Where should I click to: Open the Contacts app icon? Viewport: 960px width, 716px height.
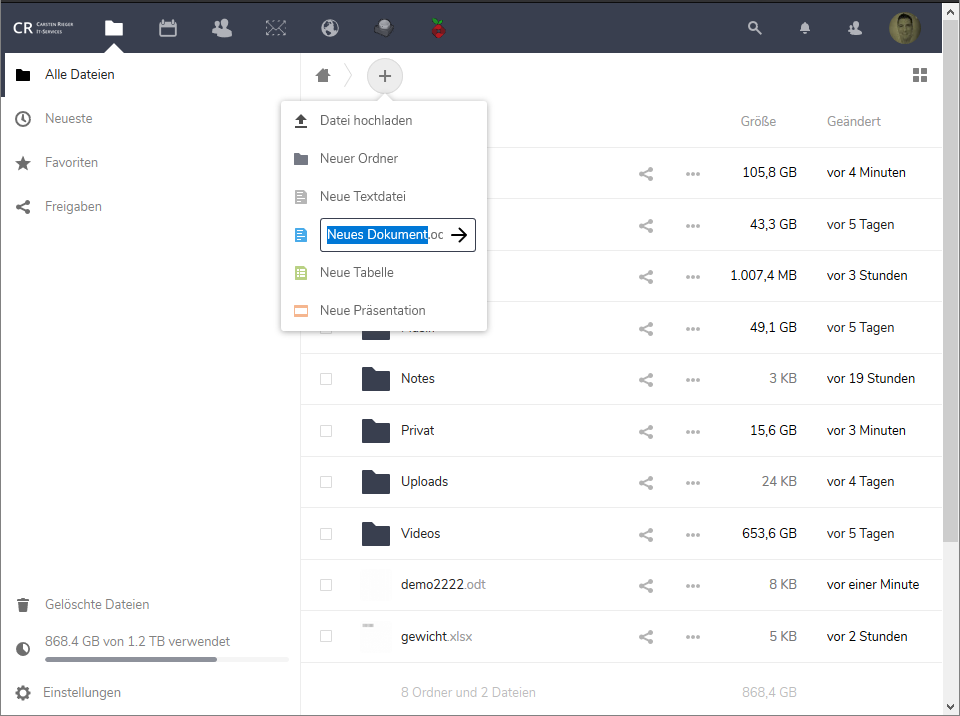[221, 28]
